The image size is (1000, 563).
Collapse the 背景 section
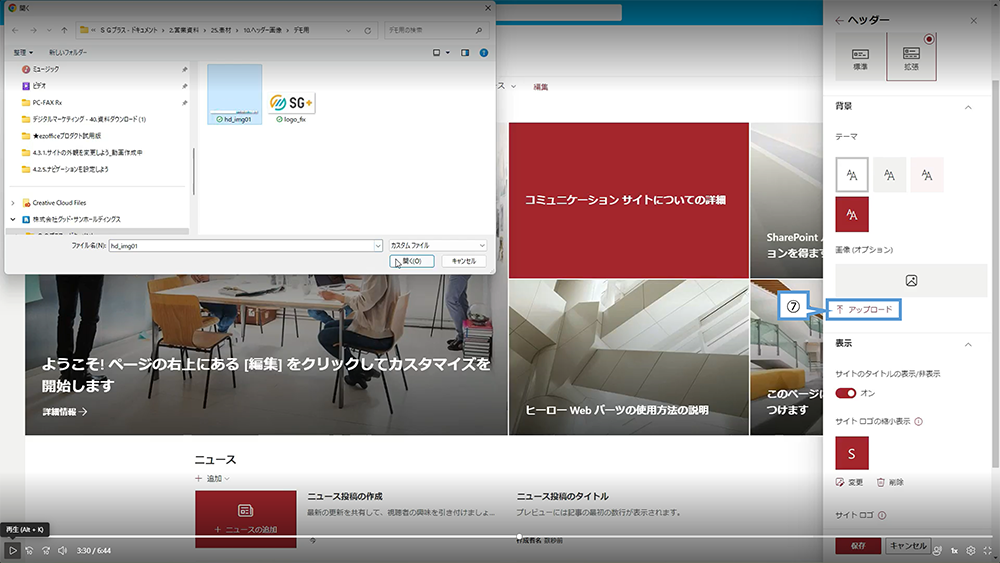[968, 107]
